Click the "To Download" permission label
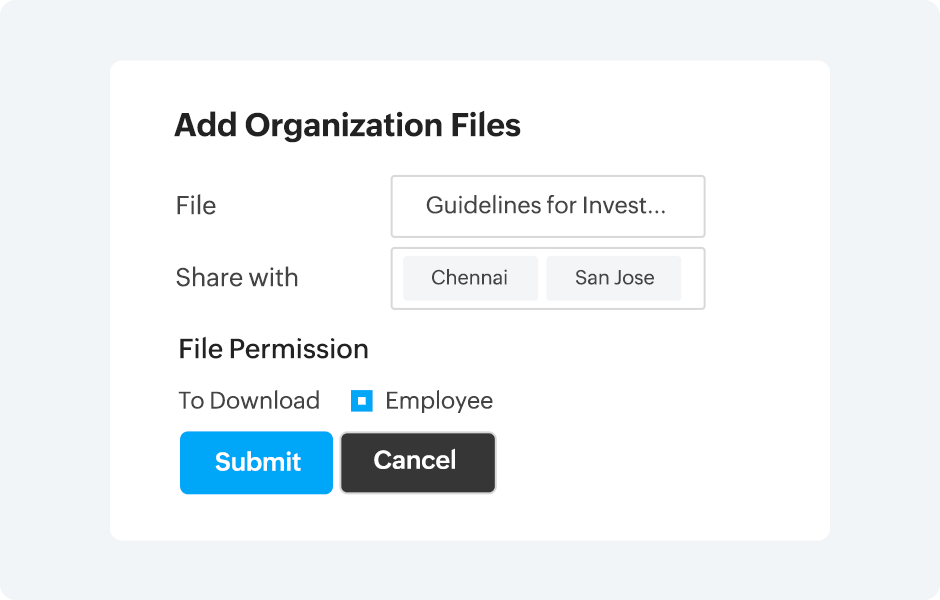This screenshot has height=600, width=940. 249,401
